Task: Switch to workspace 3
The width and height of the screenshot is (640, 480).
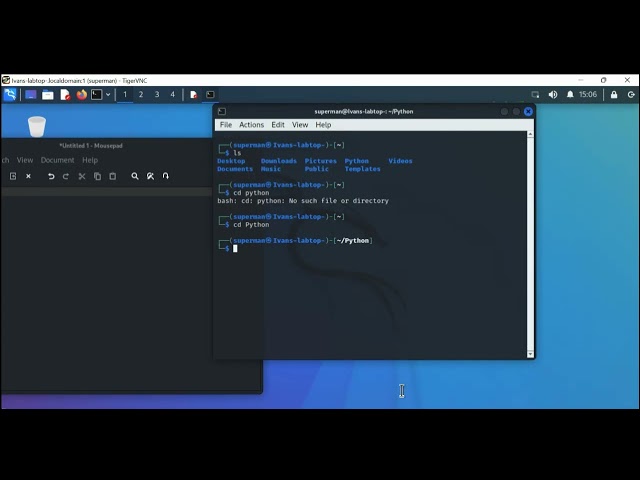Action: [157, 95]
